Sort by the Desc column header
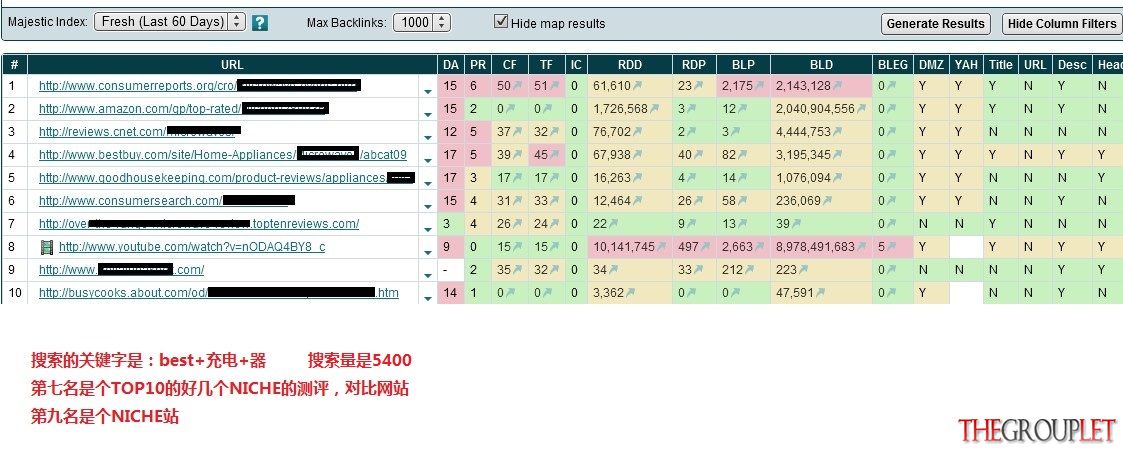The image size is (1123, 449). [x=1072, y=64]
